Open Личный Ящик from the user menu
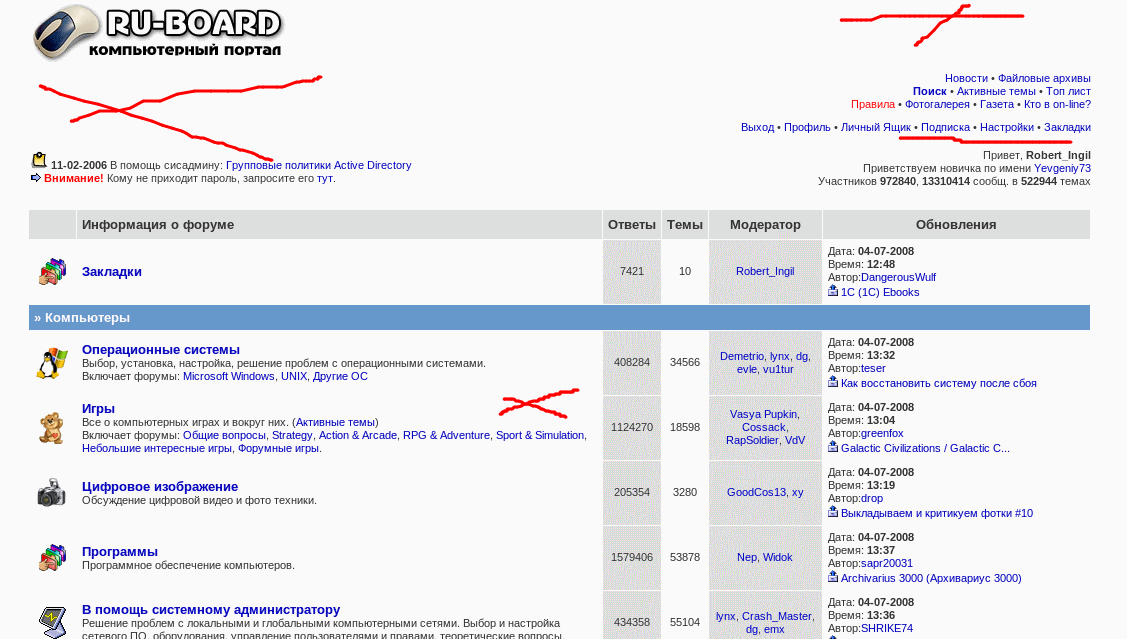The width and height of the screenshot is (1127, 639). pos(875,127)
